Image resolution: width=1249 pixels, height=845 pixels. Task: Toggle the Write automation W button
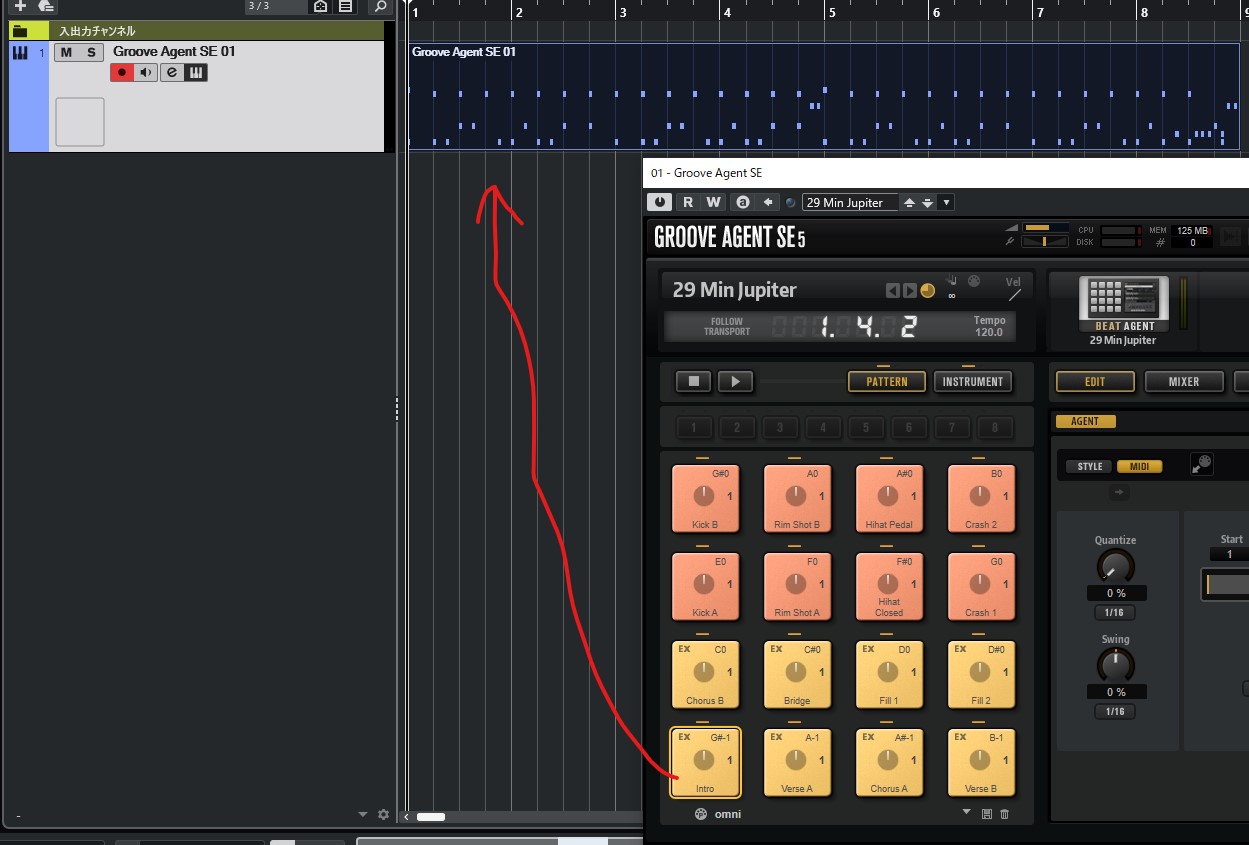[713, 202]
